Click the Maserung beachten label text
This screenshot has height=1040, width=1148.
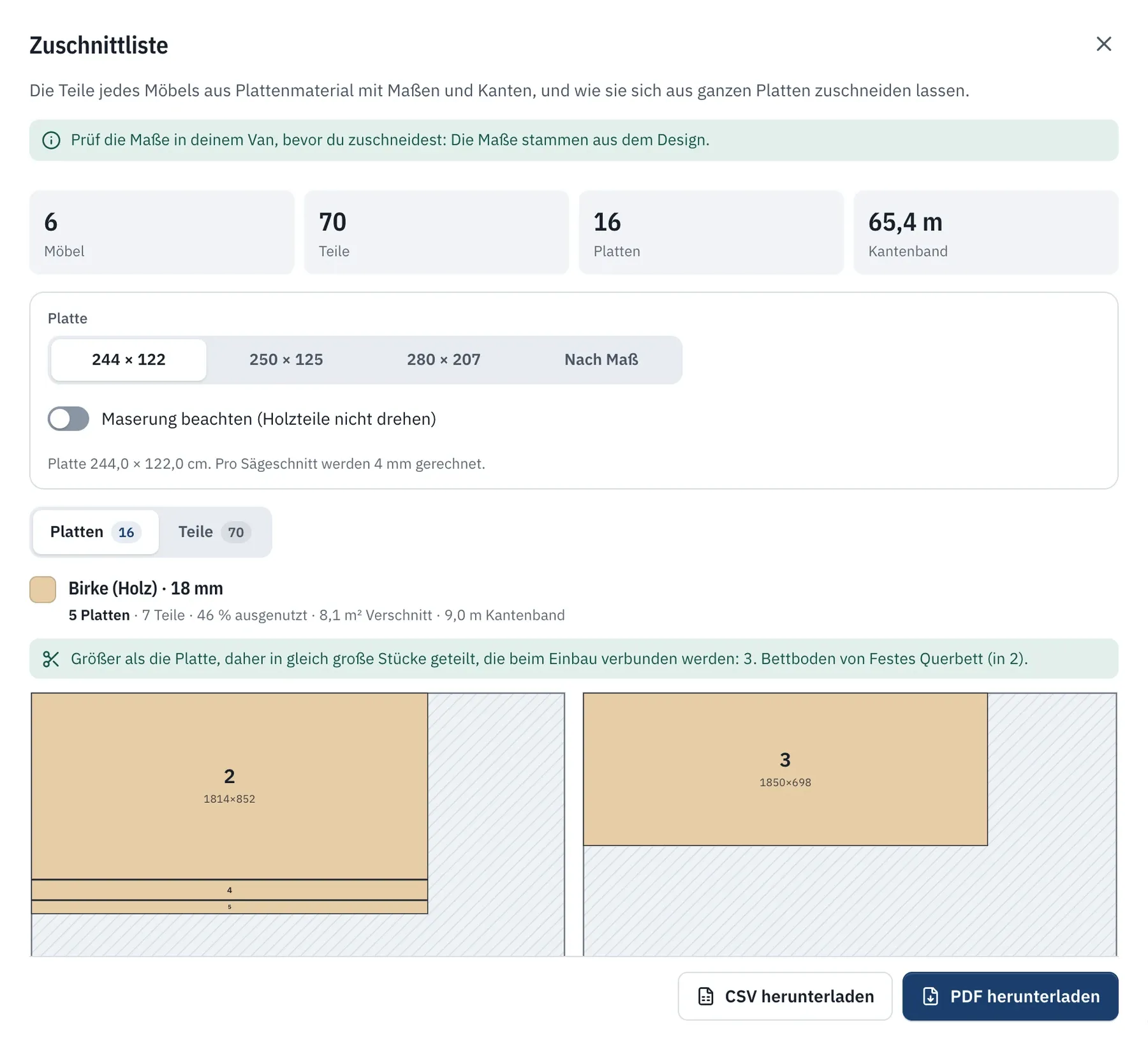click(269, 419)
